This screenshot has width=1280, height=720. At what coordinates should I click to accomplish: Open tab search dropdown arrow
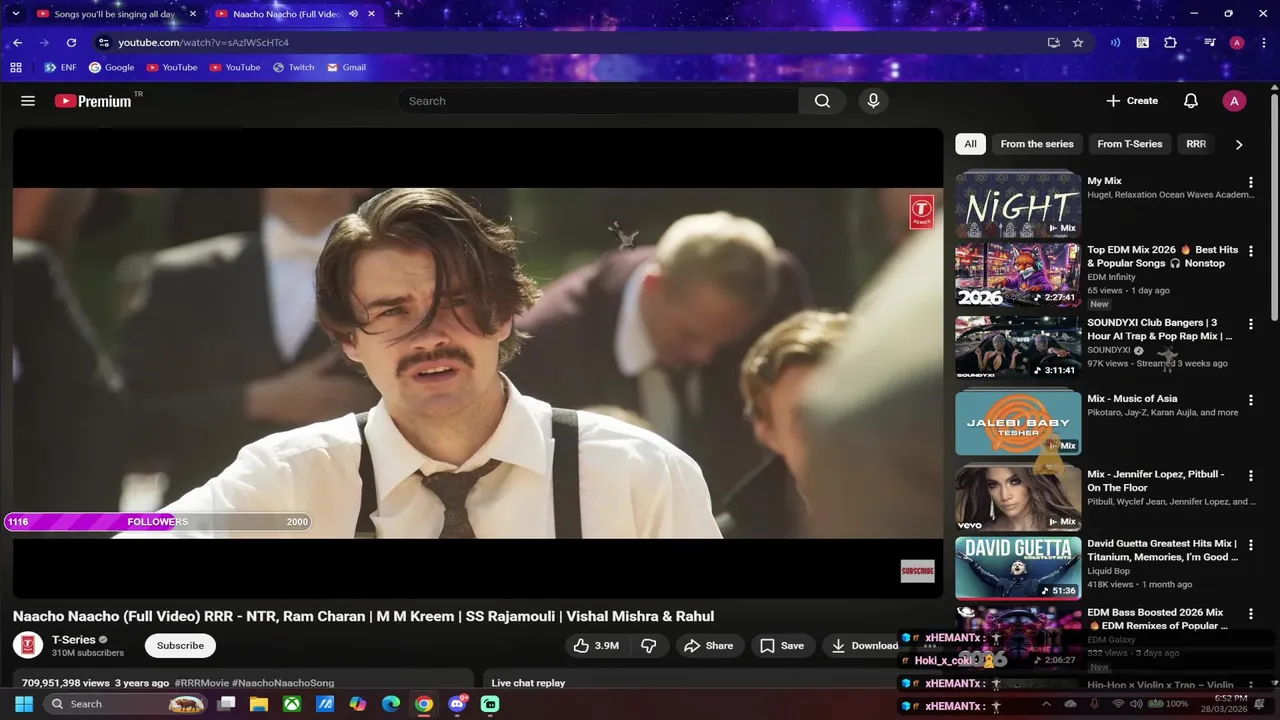pos(15,14)
